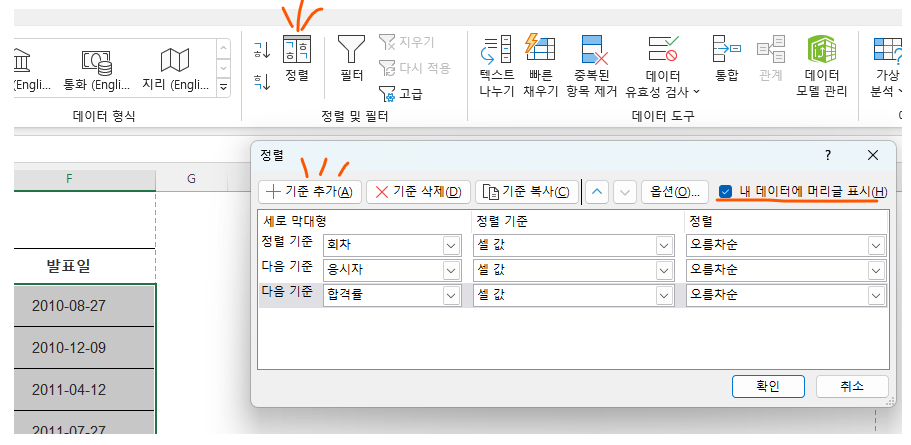Open 고급 advanced filter
Image resolution: width=911 pixels, height=445 pixels.
[x=400, y=94]
